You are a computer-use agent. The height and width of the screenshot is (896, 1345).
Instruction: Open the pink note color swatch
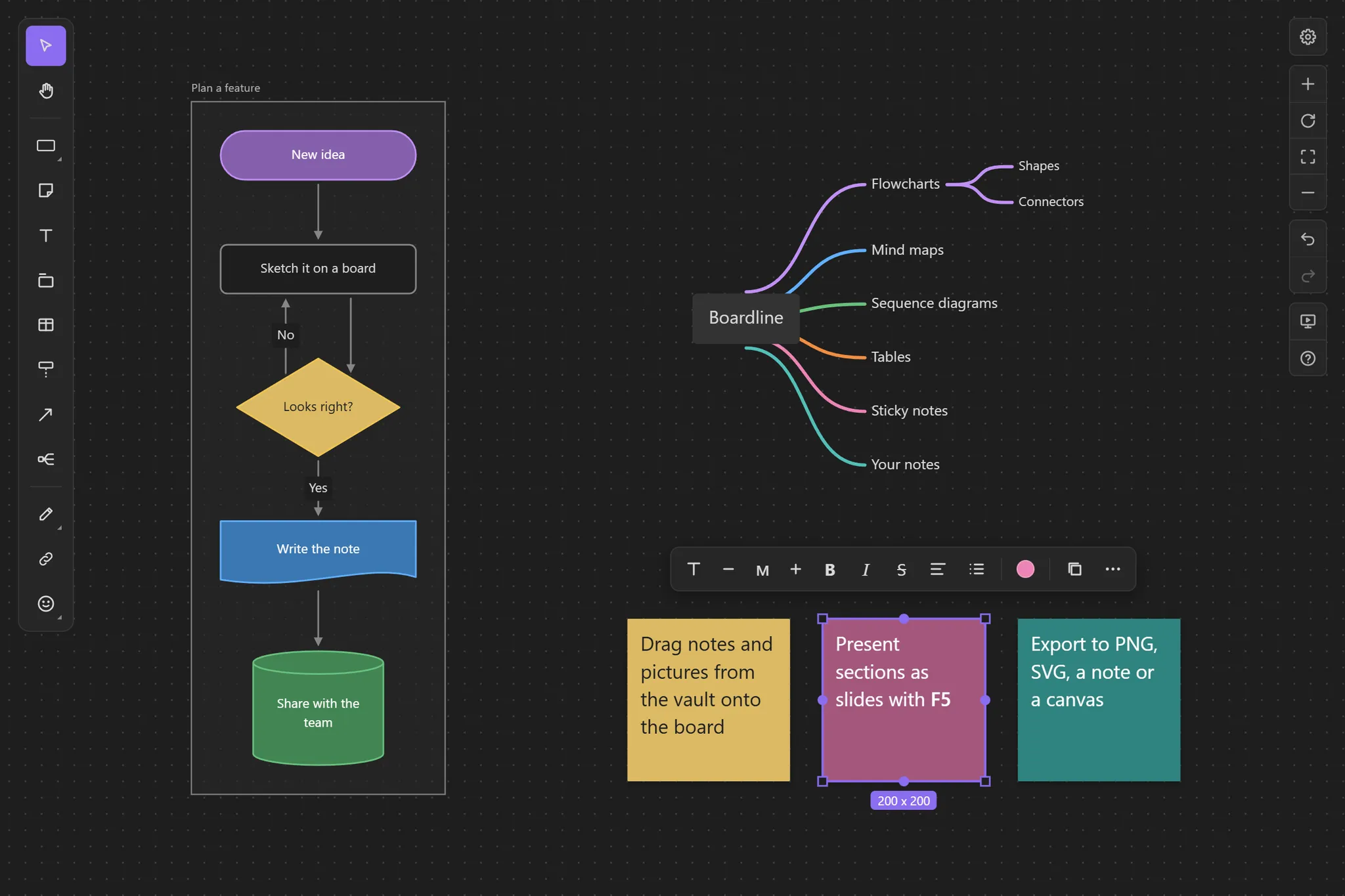click(1025, 569)
